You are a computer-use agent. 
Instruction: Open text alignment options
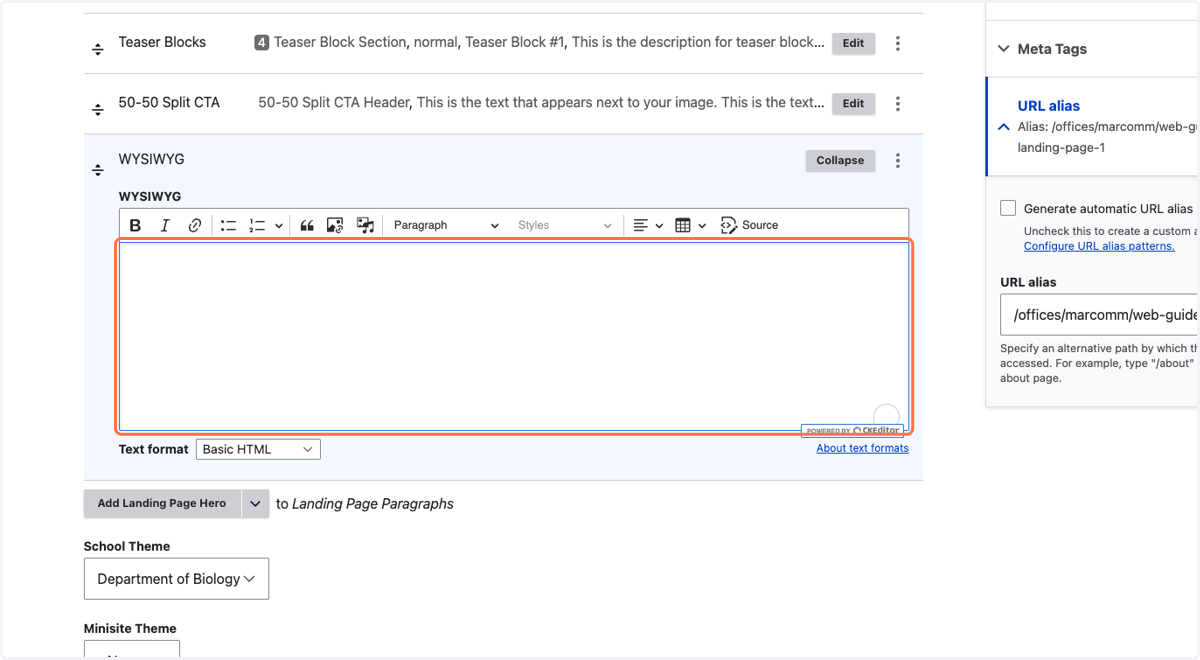tap(648, 225)
